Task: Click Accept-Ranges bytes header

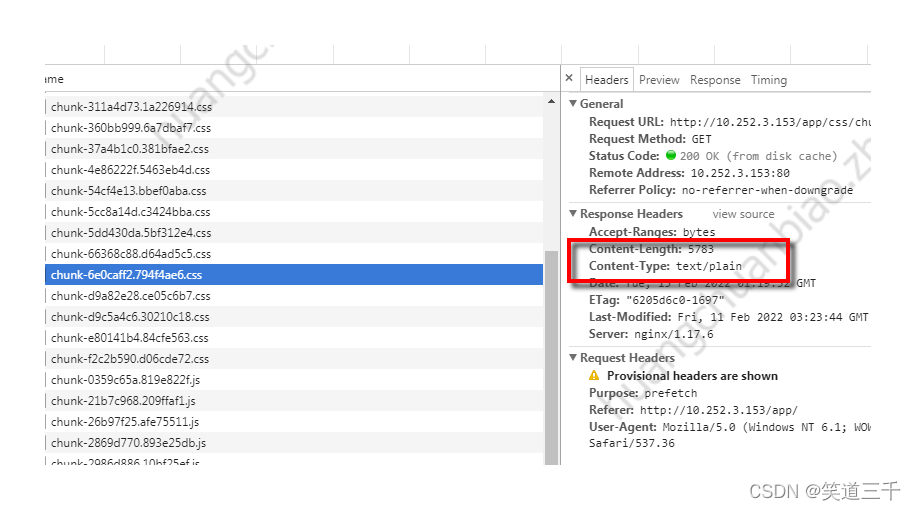Action: pyautogui.click(x=652, y=232)
